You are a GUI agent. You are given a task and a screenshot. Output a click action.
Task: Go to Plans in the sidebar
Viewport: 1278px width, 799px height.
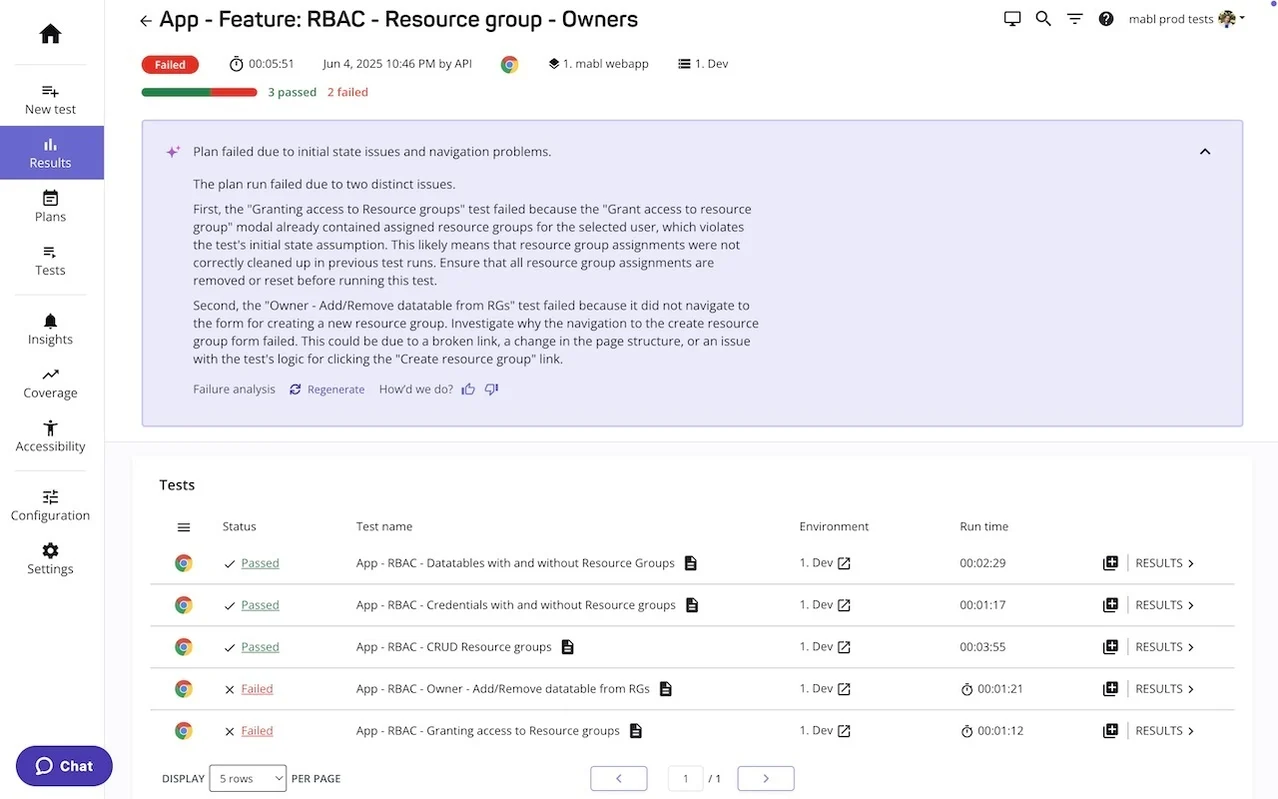coord(49,207)
